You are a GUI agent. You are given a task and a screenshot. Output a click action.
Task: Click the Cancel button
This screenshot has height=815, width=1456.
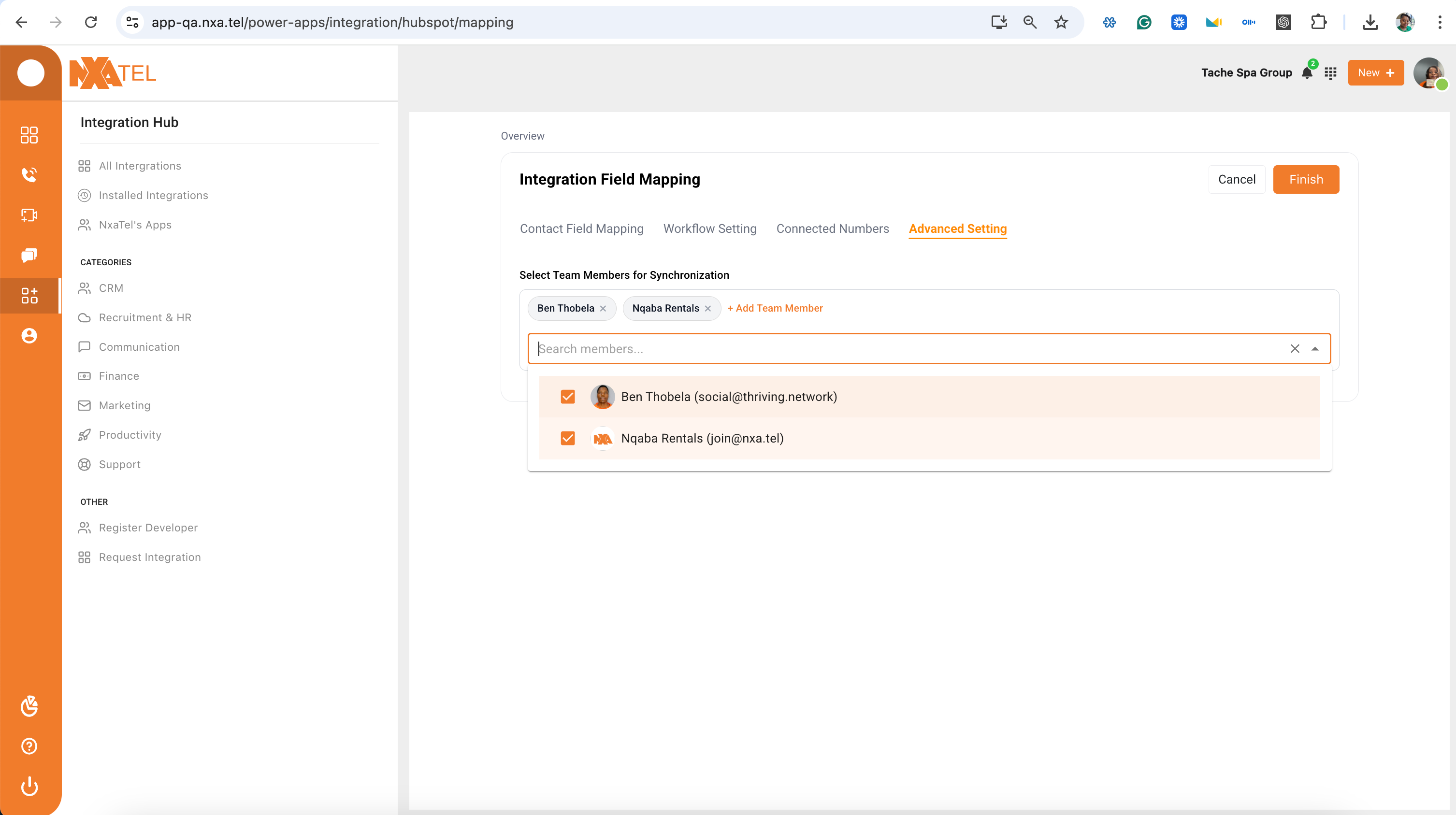tap(1236, 179)
